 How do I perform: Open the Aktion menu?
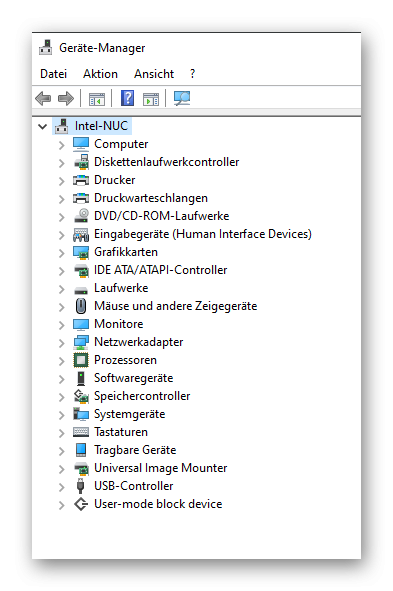[x=100, y=74]
